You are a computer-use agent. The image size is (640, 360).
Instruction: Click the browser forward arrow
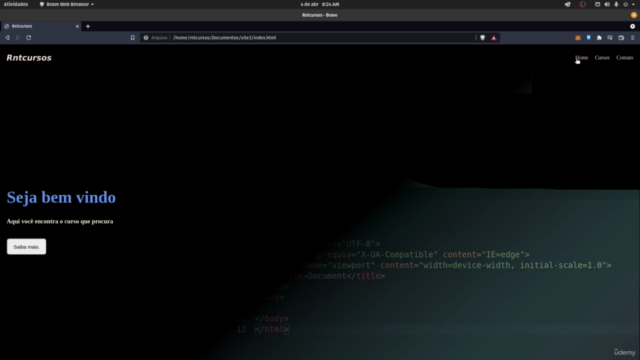18,38
